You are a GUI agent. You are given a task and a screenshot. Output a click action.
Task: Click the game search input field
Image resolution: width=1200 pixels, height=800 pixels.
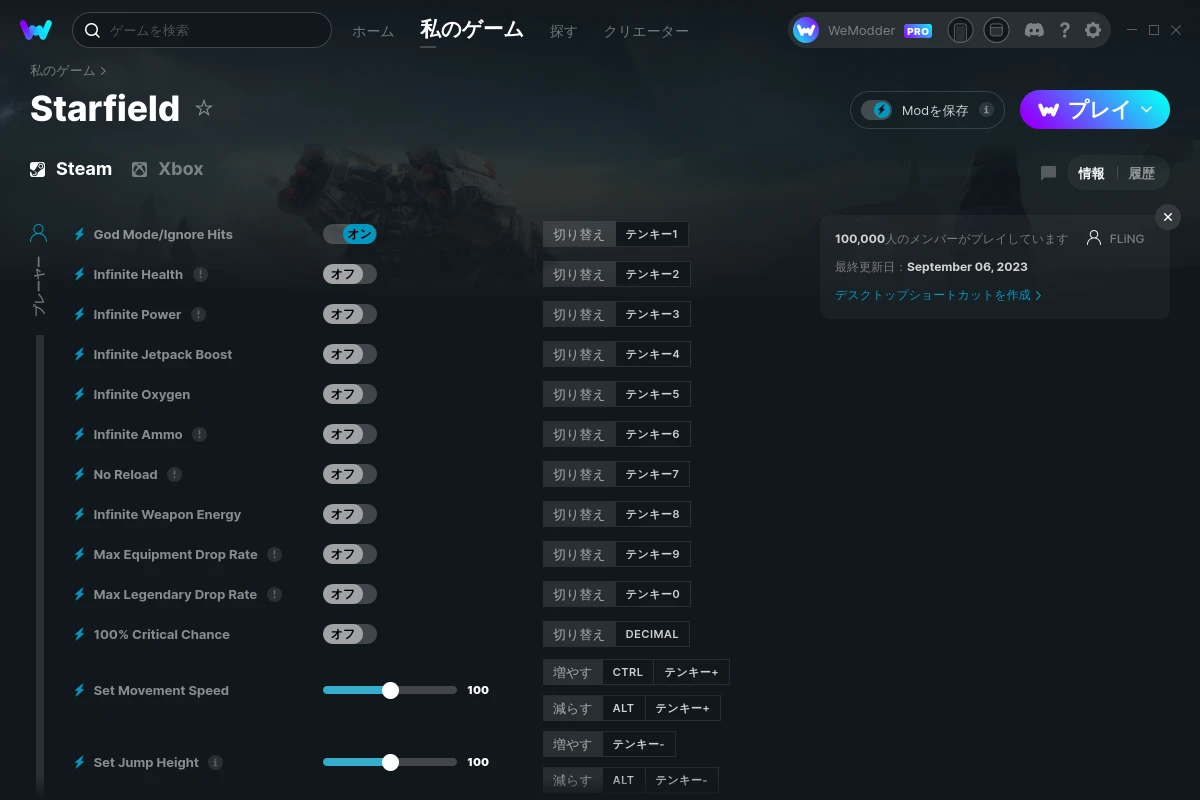coord(202,30)
